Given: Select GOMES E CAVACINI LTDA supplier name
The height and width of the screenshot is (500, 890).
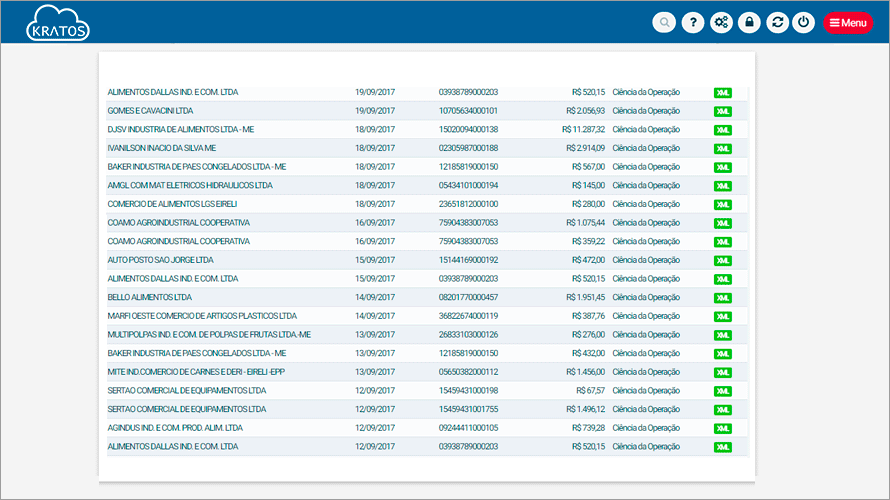Looking at the screenshot, I should (x=150, y=111).
